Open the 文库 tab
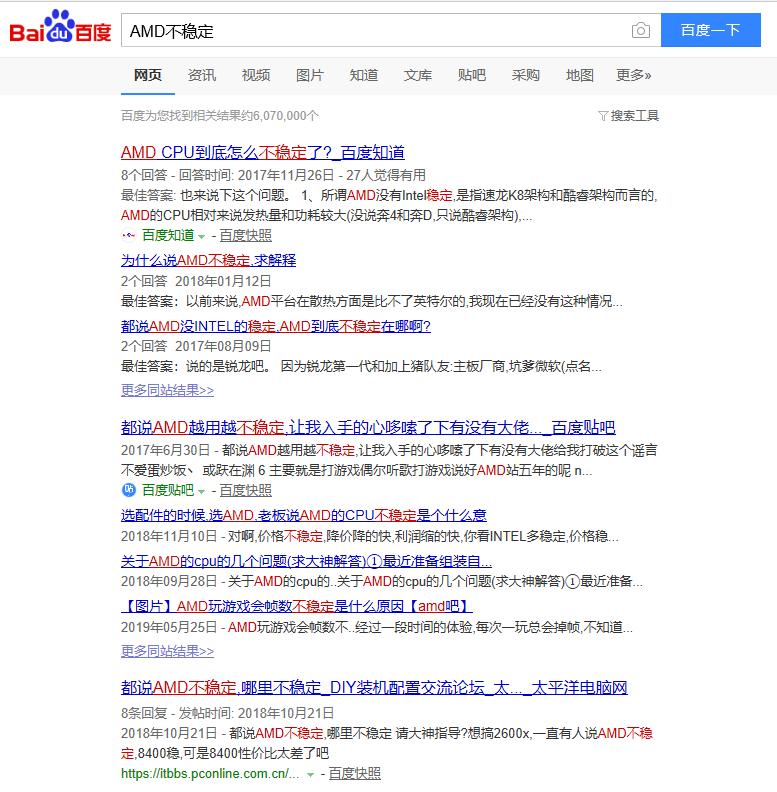This screenshot has height=792, width=777. 418,75
